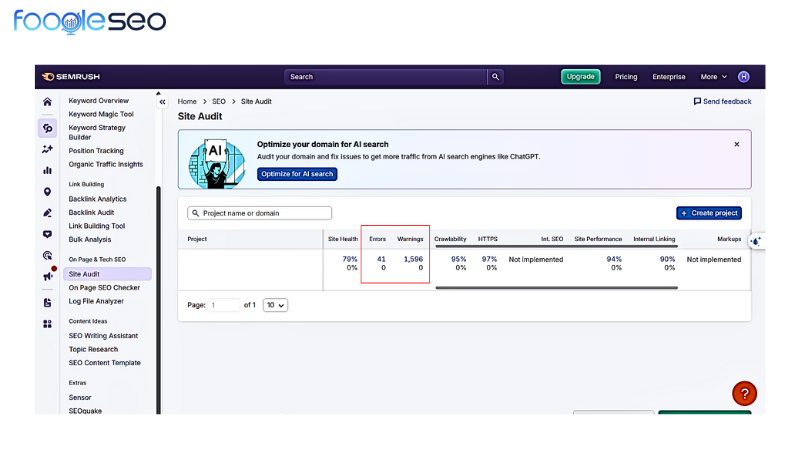This screenshot has height=450, width=800.
Task: Click the green Upgrade button
Action: tap(580, 77)
